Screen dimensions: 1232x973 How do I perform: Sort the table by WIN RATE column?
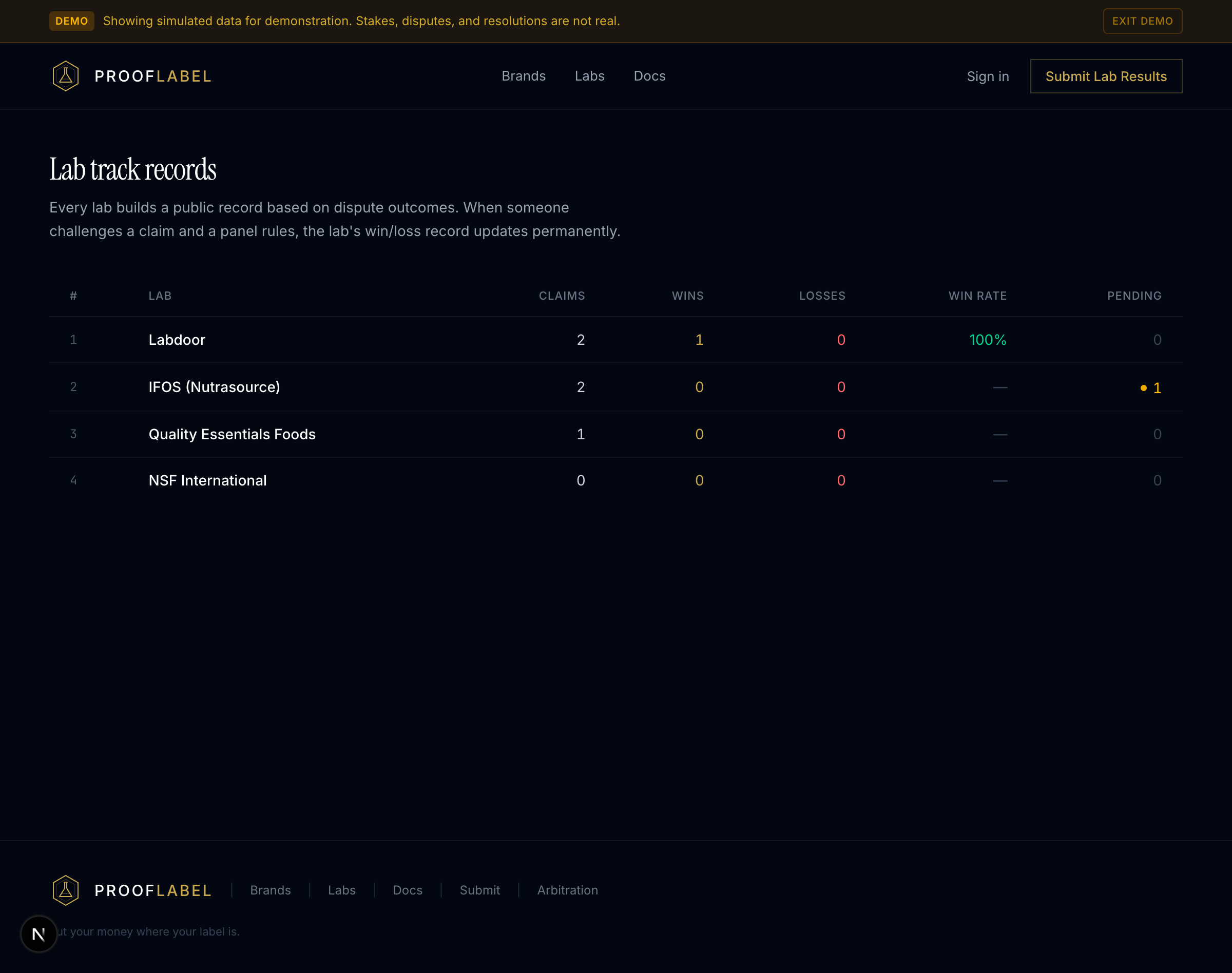pyautogui.click(x=977, y=296)
